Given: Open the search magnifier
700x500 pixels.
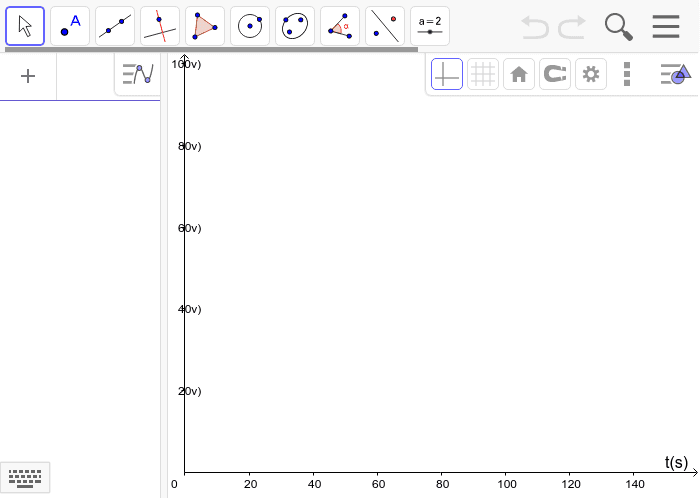Looking at the screenshot, I should tap(619, 27).
